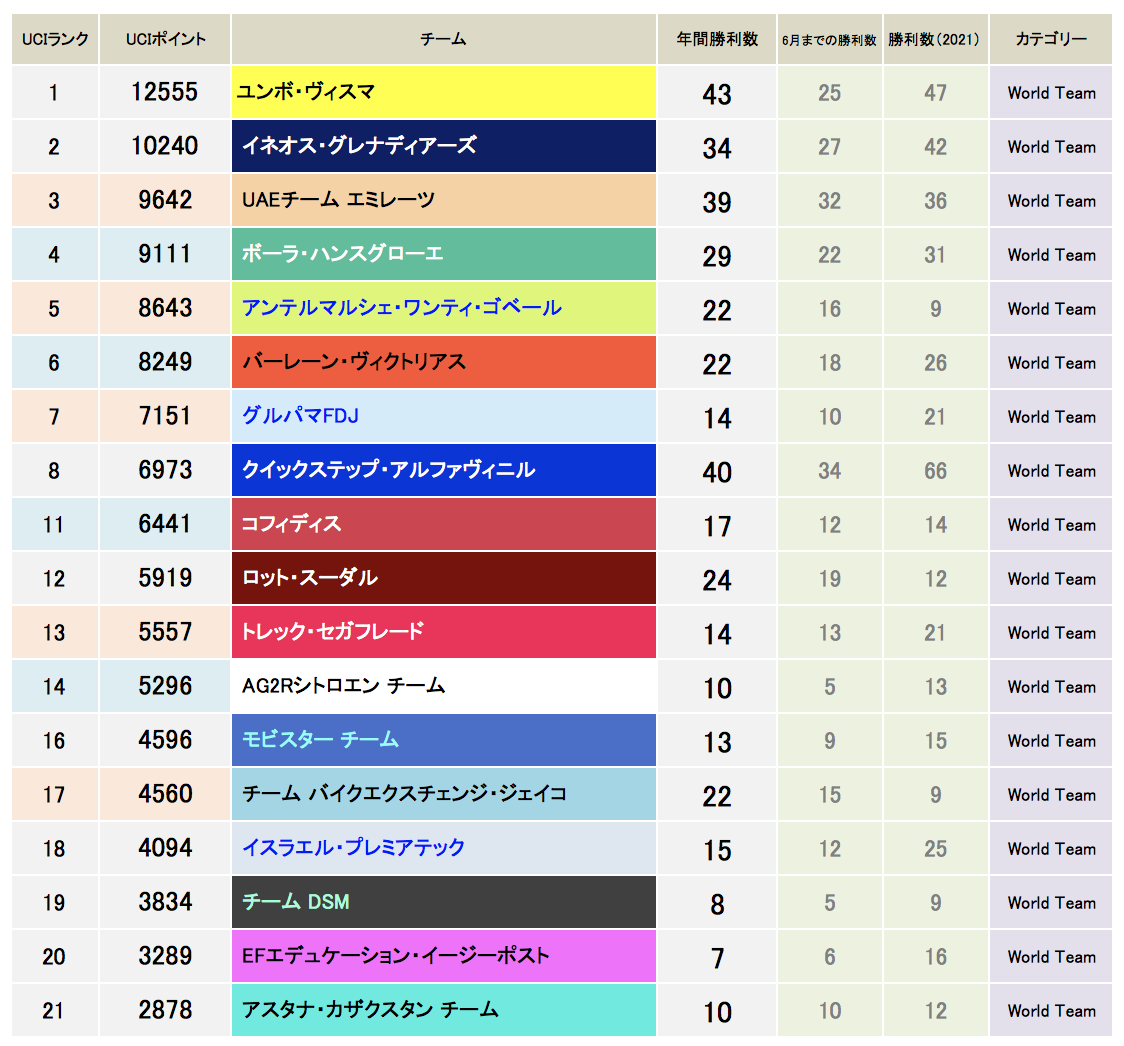This screenshot has height=1046, width=1124.
Task: Click annual wins value 39
Action: (717, 202)
